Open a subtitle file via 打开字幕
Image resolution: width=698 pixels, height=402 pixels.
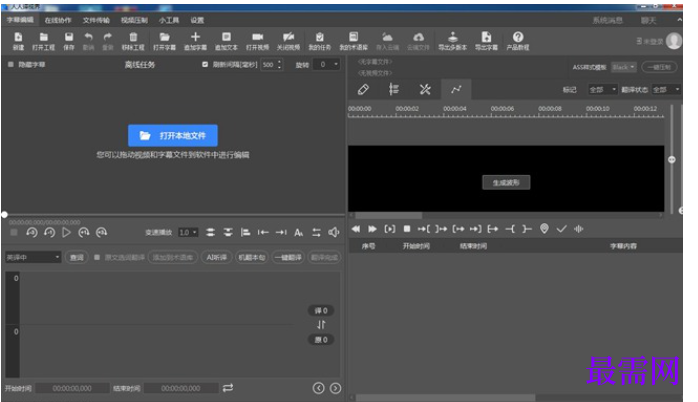point(164,41)
